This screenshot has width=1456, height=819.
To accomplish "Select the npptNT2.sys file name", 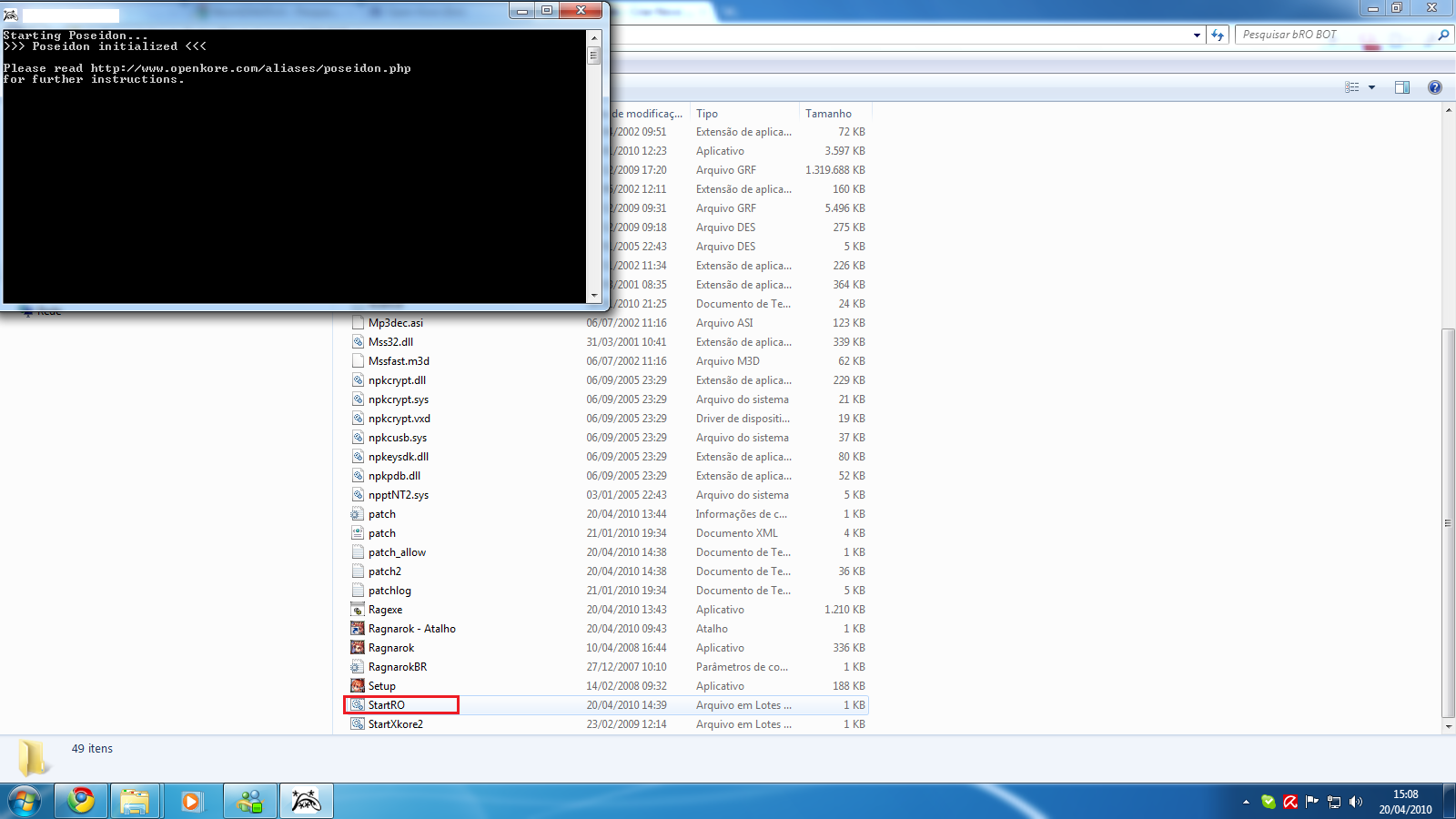I will [x=399, y=495].
